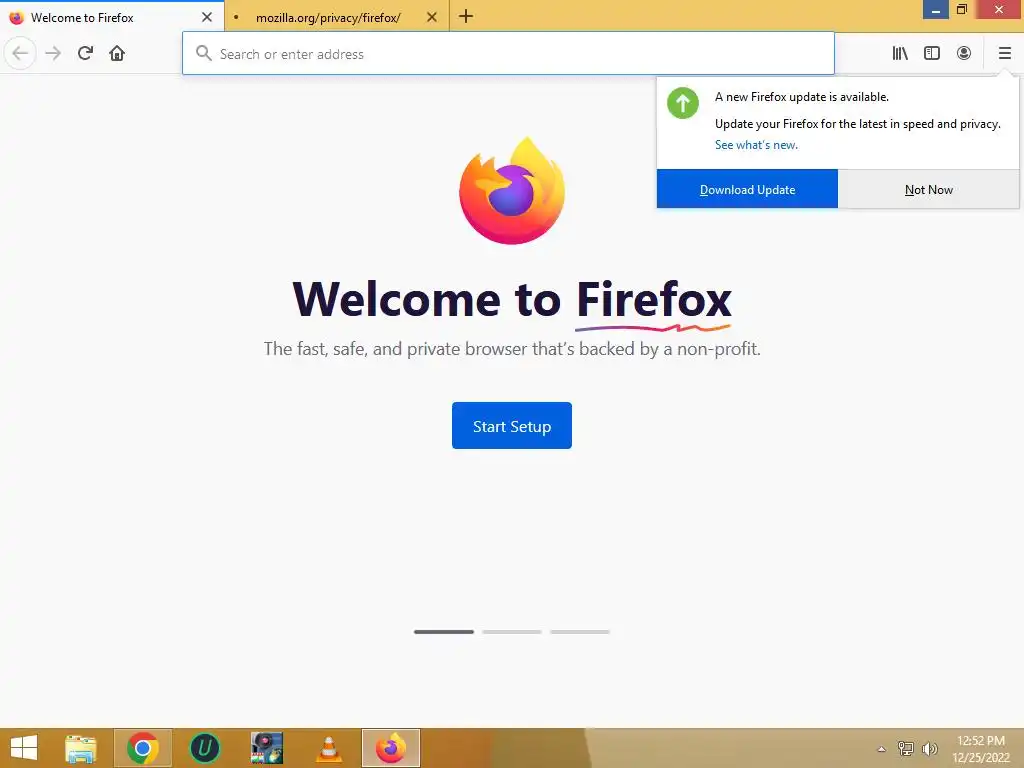
Task: Click the search magnifier in address bar
Action: 204,54
